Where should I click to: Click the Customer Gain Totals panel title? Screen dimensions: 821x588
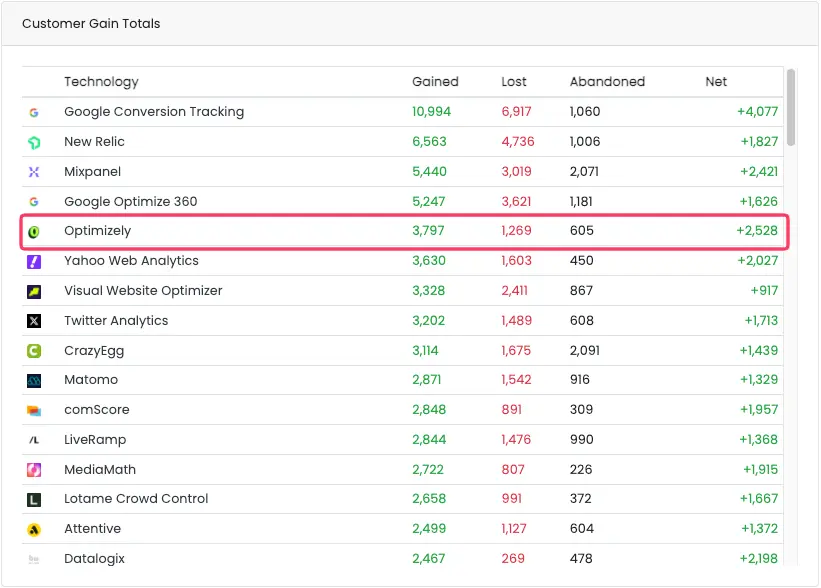(x=91, y=24)
